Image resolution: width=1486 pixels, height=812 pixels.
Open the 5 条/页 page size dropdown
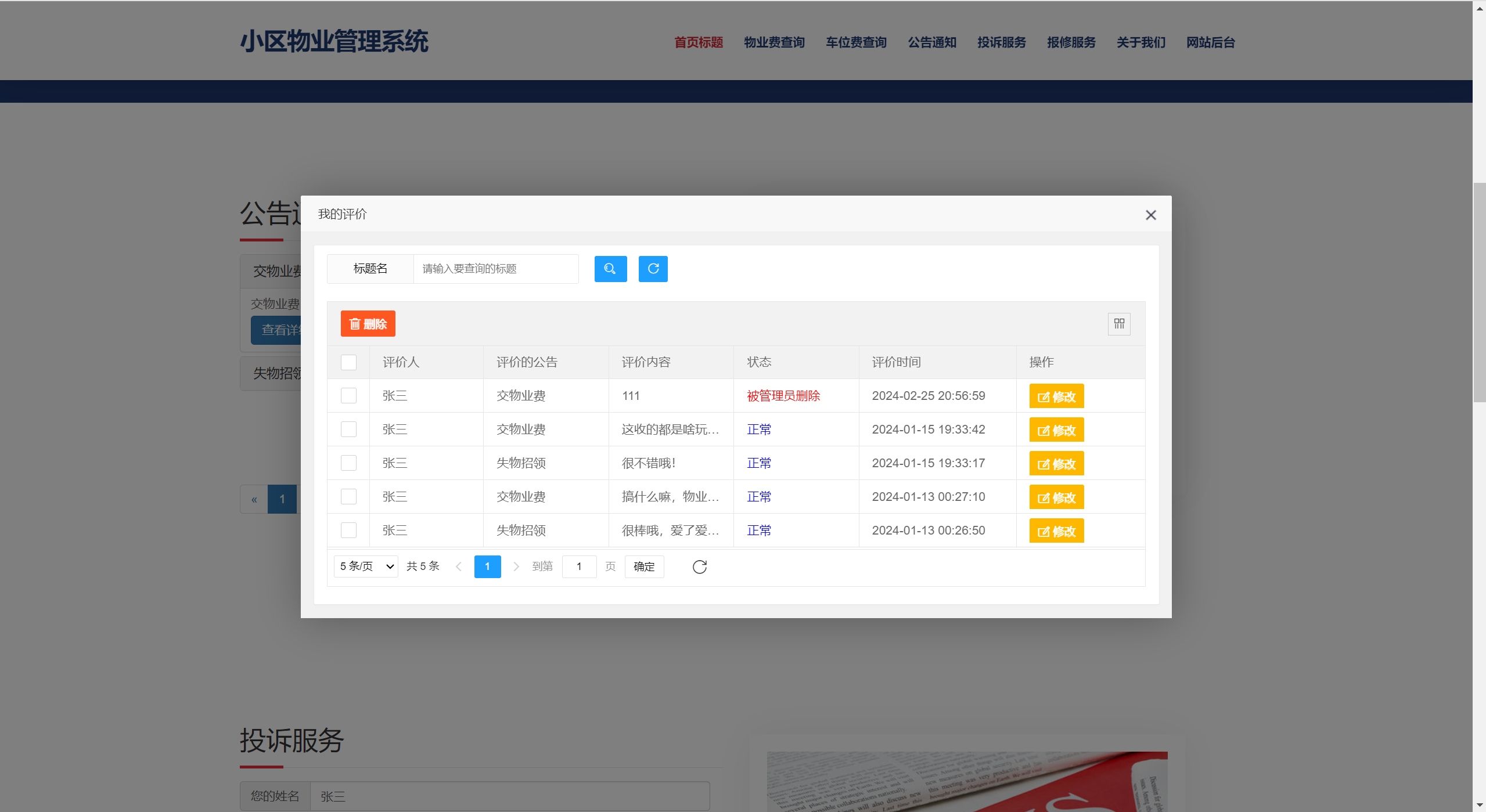coord(366,566)
